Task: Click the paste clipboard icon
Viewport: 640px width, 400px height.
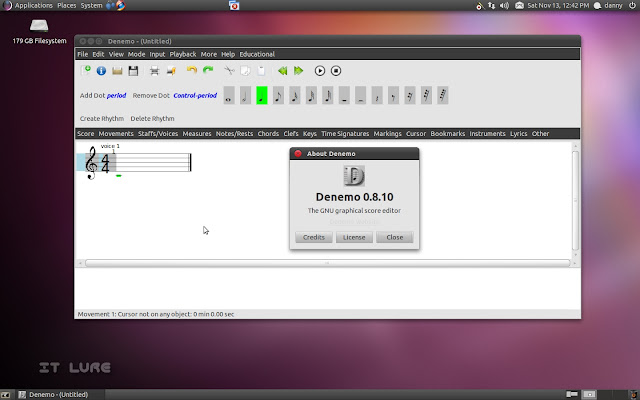Action: tap(261, 71)
